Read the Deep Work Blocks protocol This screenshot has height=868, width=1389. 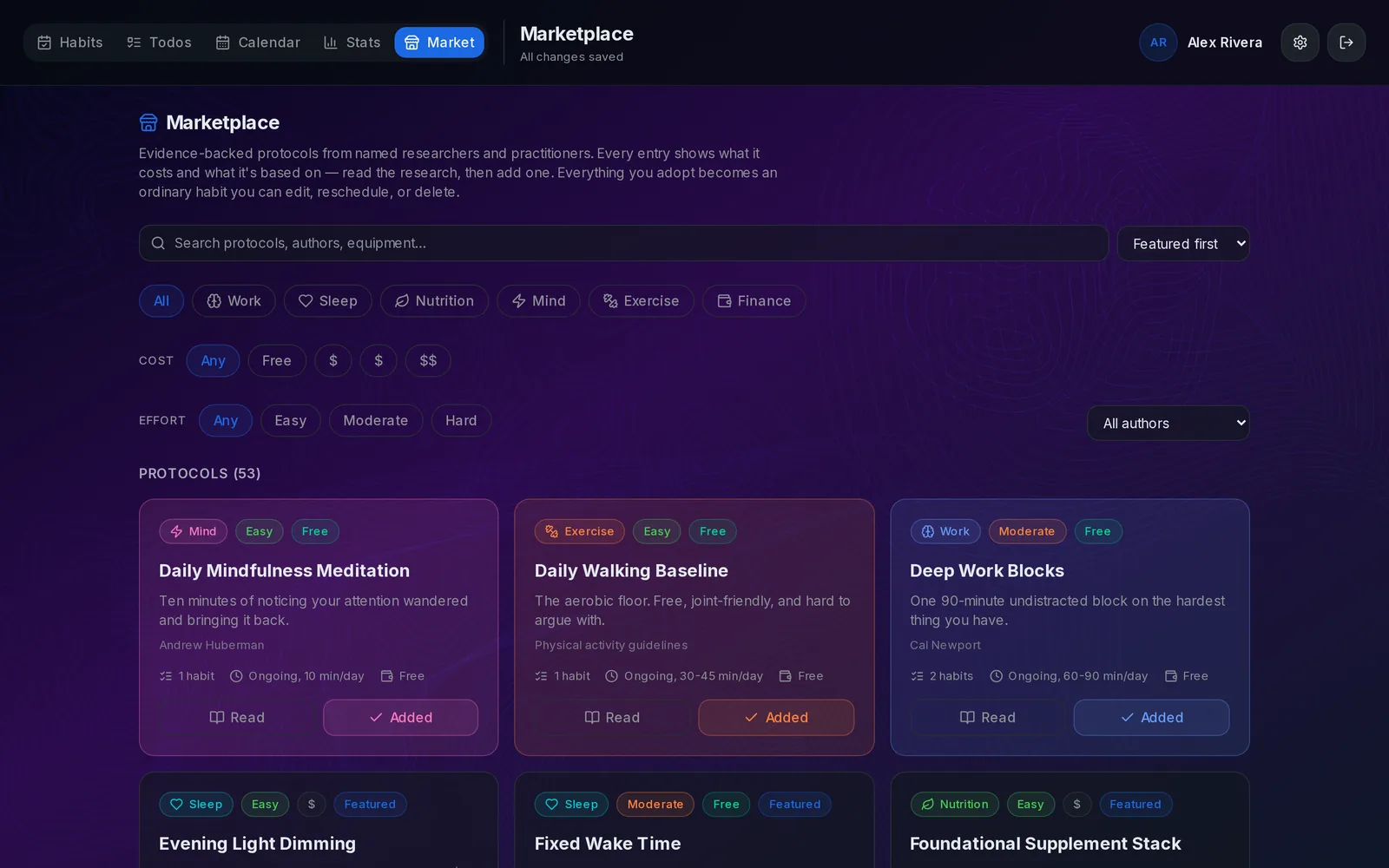[988, 718]
